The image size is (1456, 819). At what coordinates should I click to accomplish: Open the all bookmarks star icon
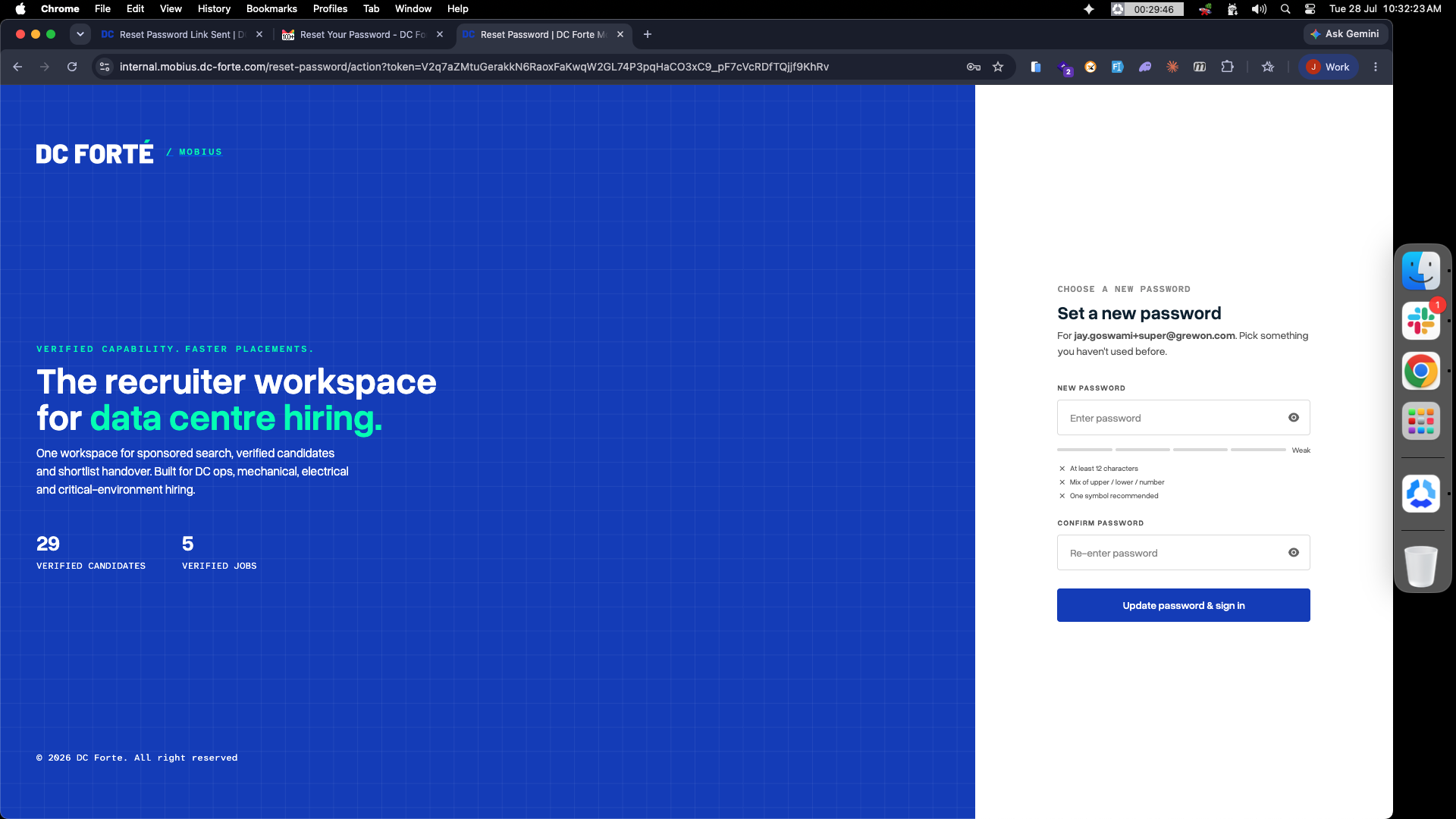click(x=1268, y=67)
